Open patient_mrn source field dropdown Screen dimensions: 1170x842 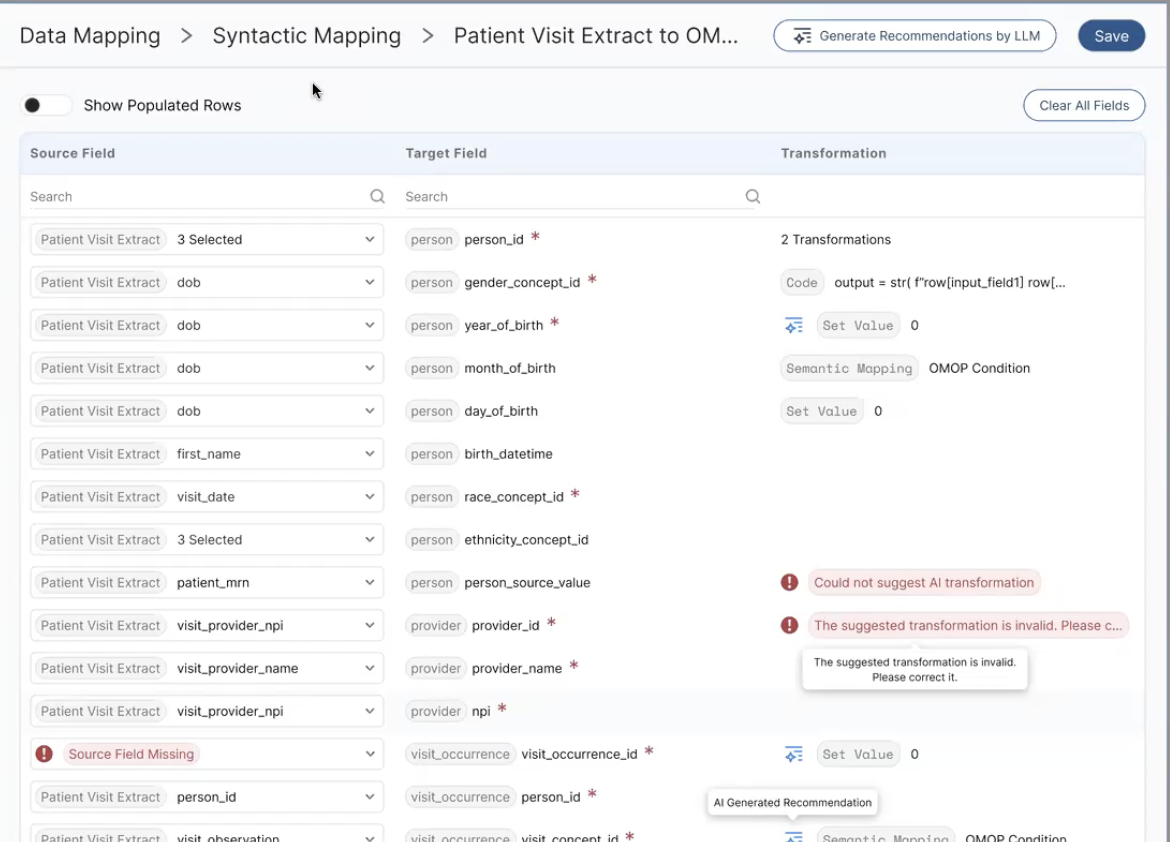[x=207, y=583]
